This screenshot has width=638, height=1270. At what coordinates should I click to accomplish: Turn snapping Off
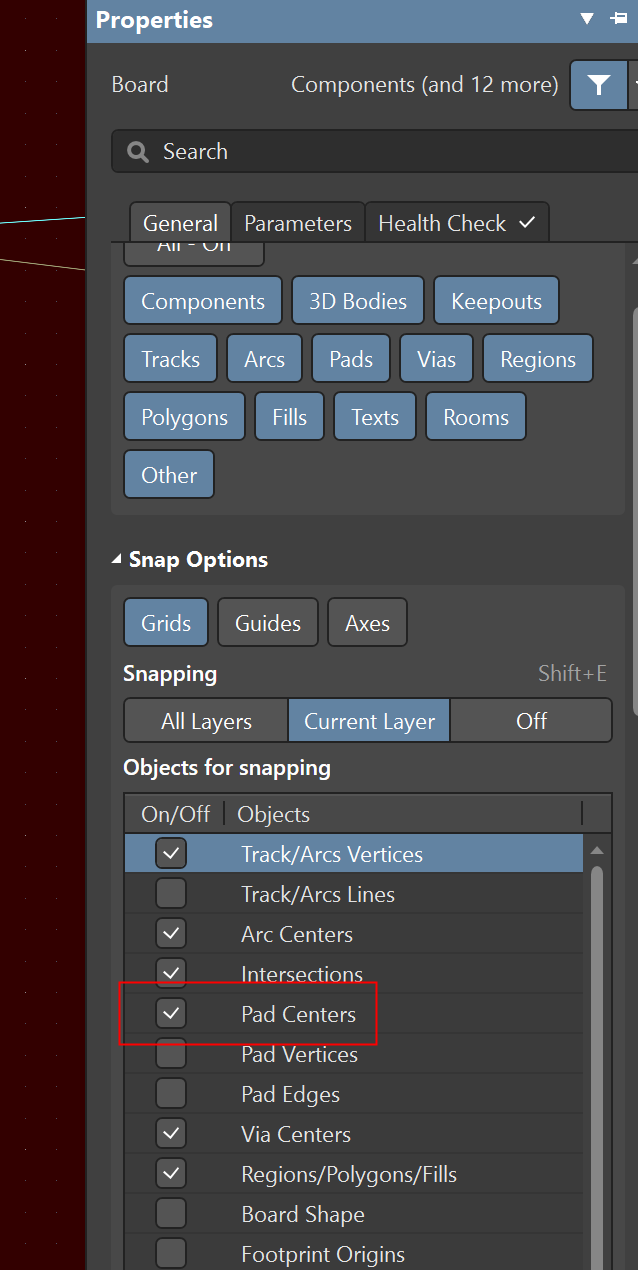(531, 721)
